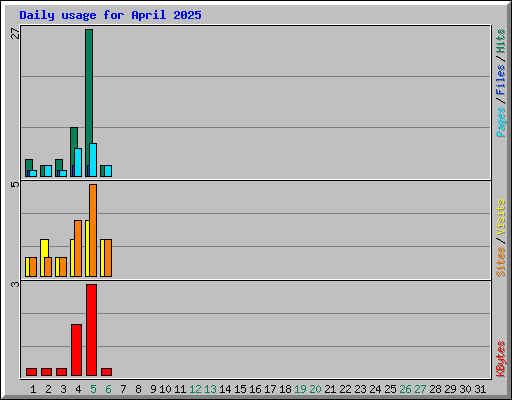Click day 12 on the date axis
The image size is (512, 400).
(195, 389)
